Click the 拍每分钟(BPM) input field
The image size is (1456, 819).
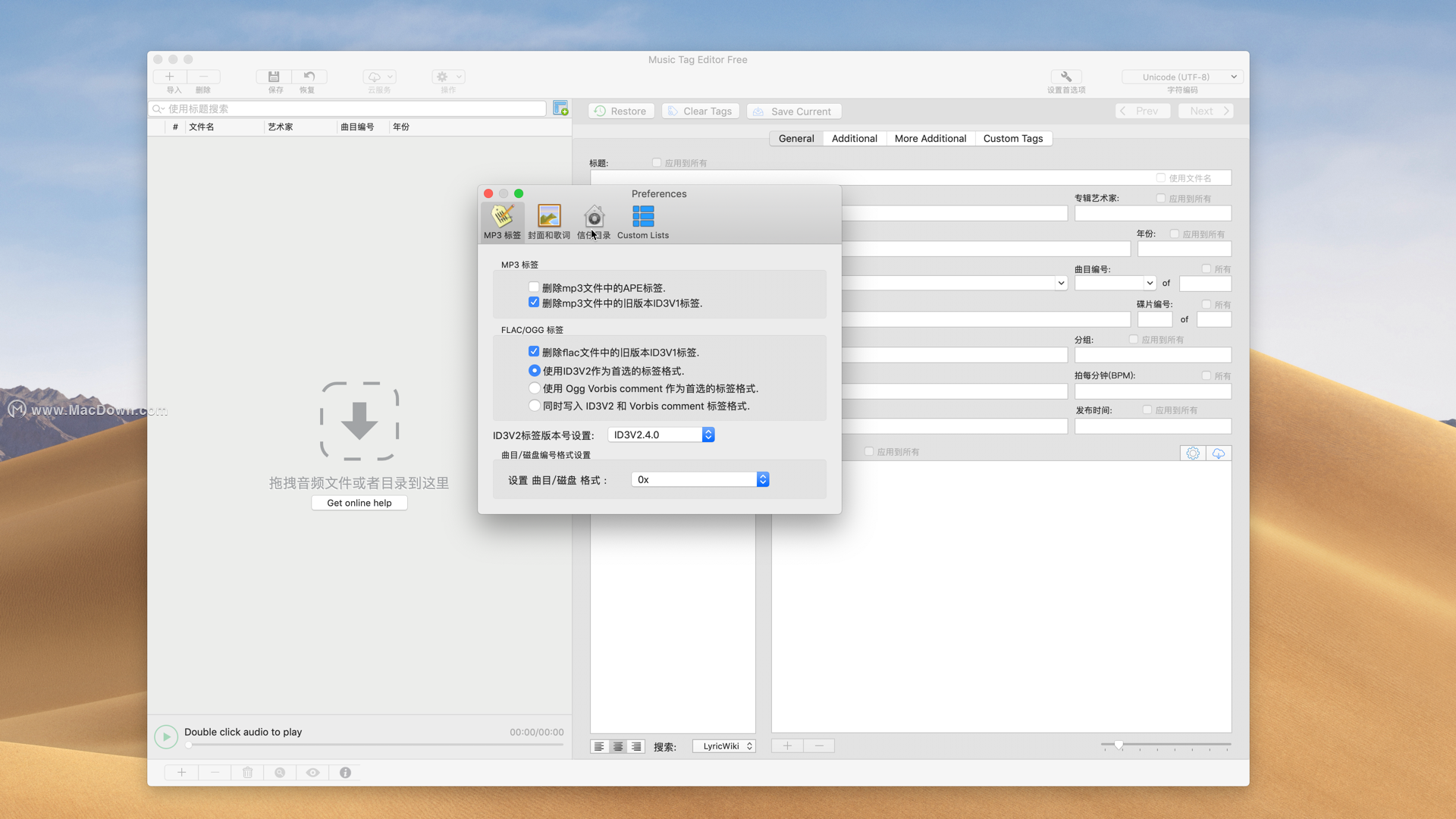point(1153,391)
